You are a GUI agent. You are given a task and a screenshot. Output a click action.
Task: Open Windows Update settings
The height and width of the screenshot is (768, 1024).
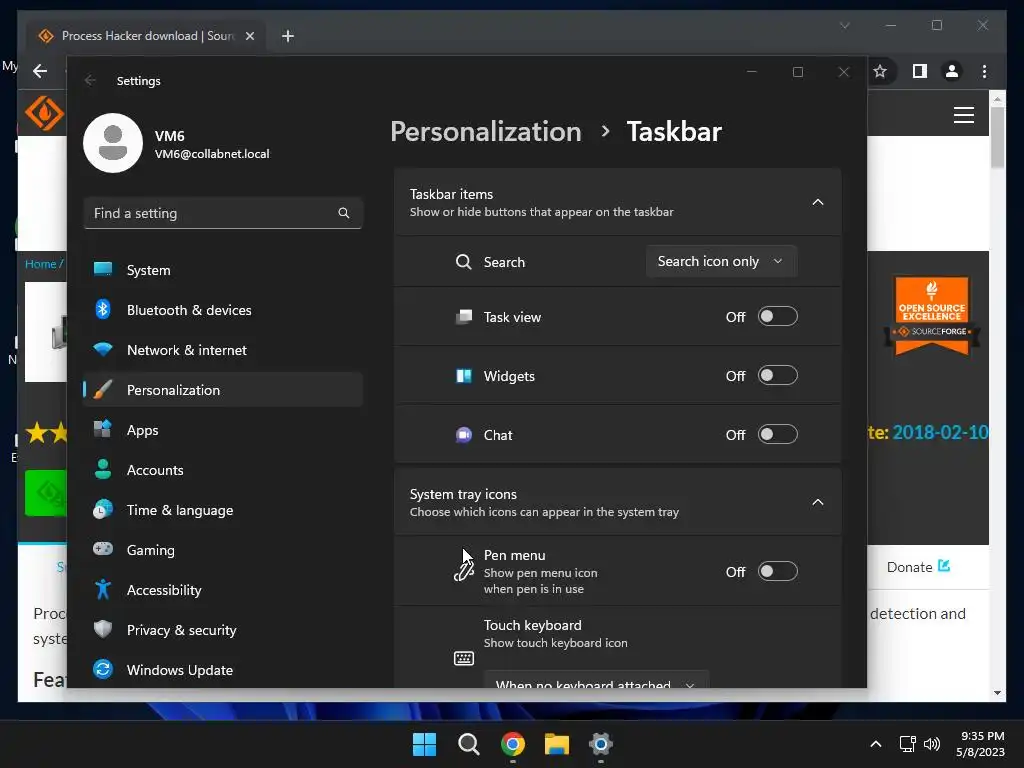[x=223, y=669]
